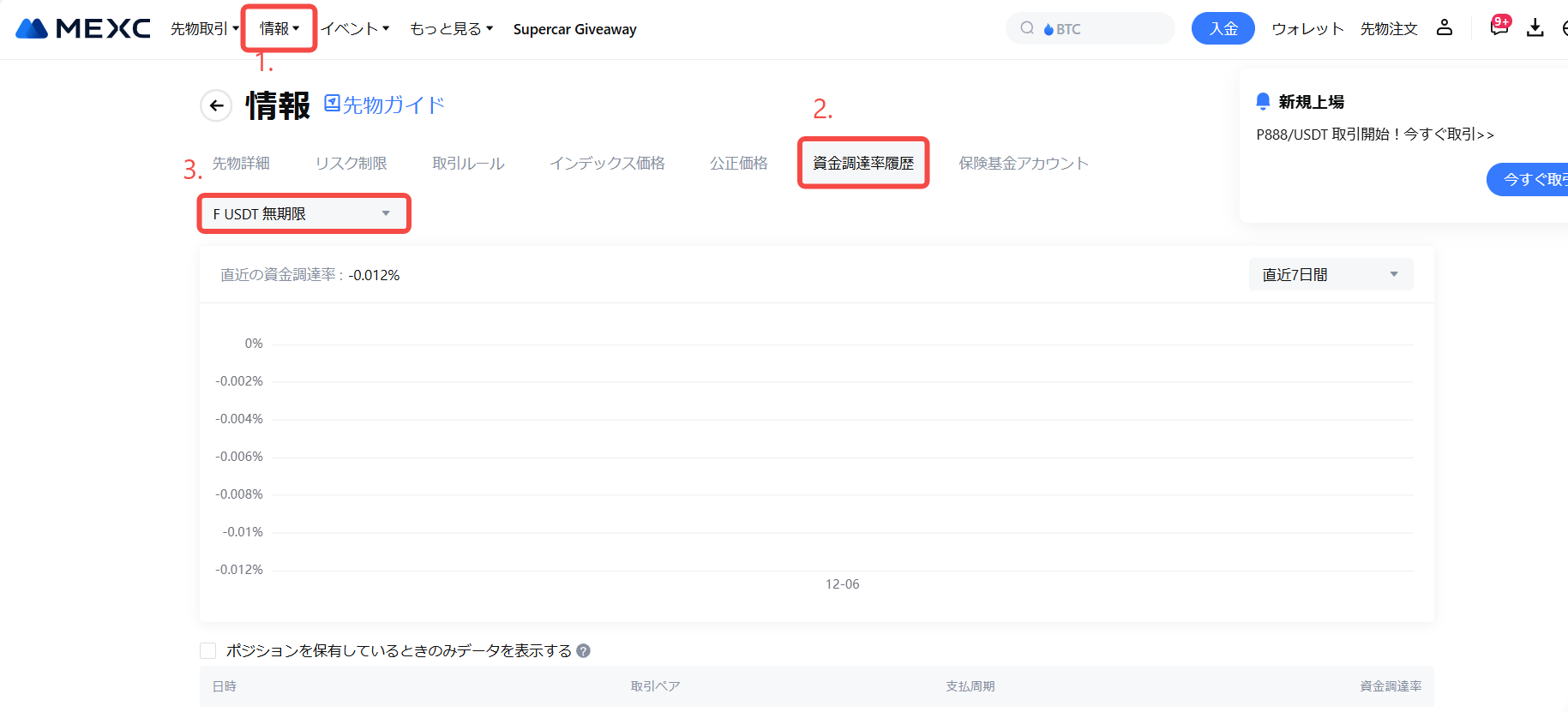Screen dimensions: 1568x712
Task: Switch to the インデックス価格 tab
Action: (x=607, y=163)
